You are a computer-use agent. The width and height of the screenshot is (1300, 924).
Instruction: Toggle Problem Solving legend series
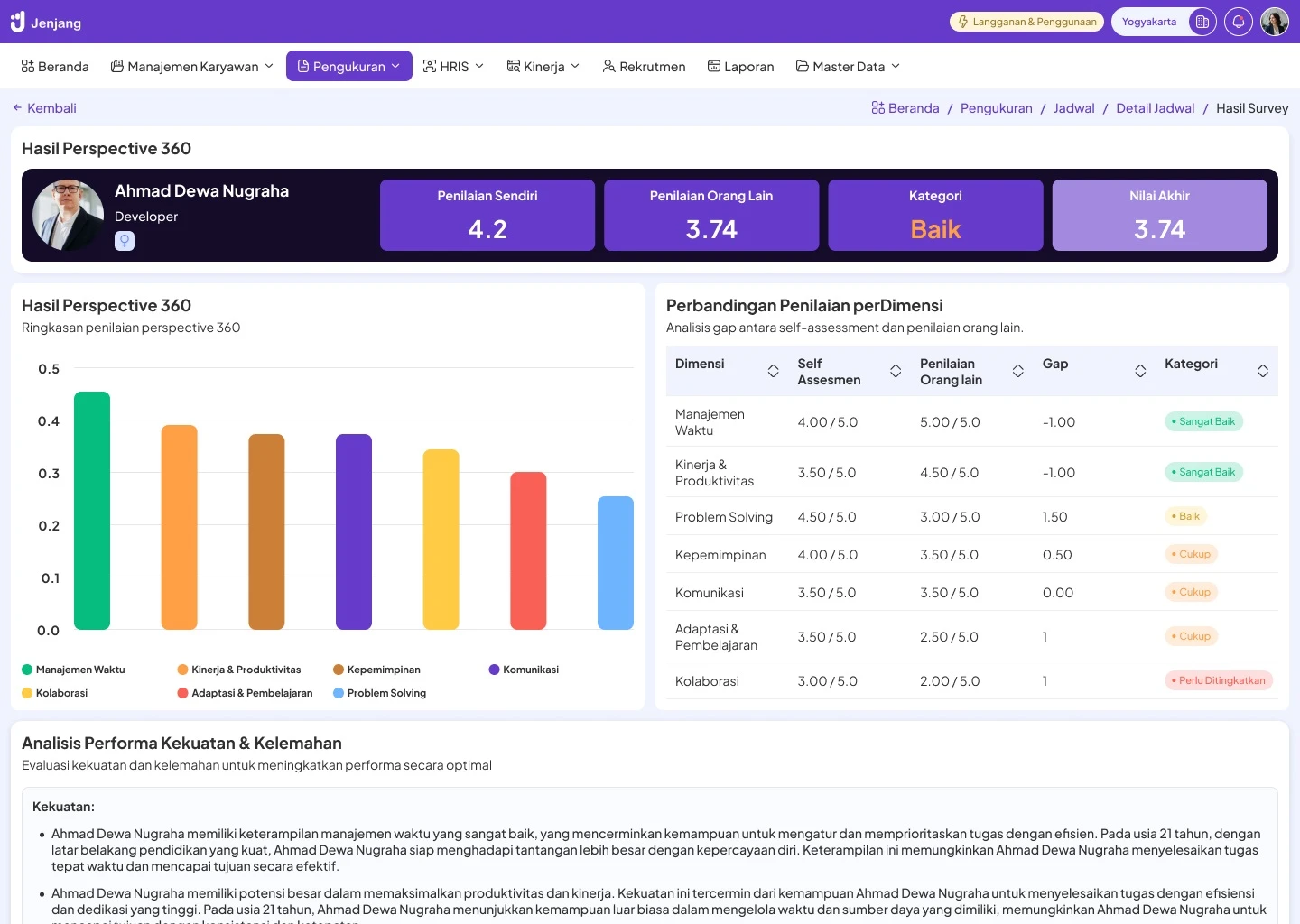(x=379, y=693)
